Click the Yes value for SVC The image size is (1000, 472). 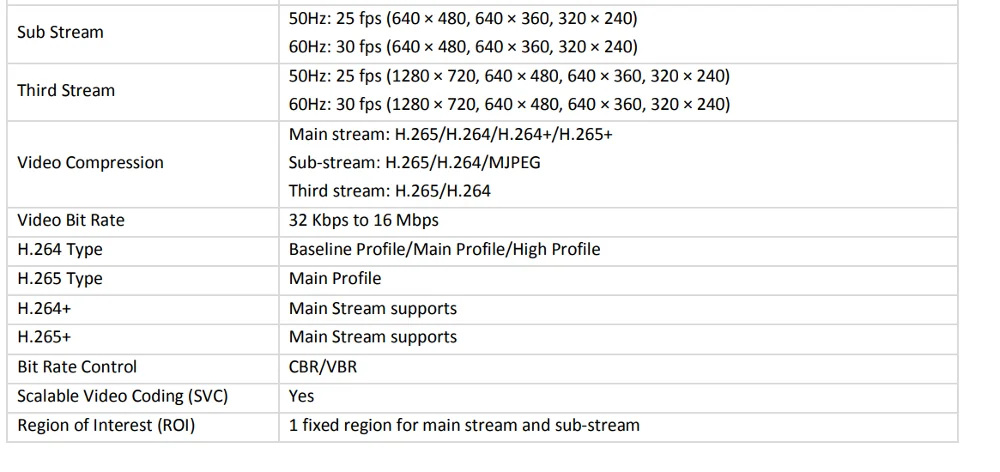point(302,396)
